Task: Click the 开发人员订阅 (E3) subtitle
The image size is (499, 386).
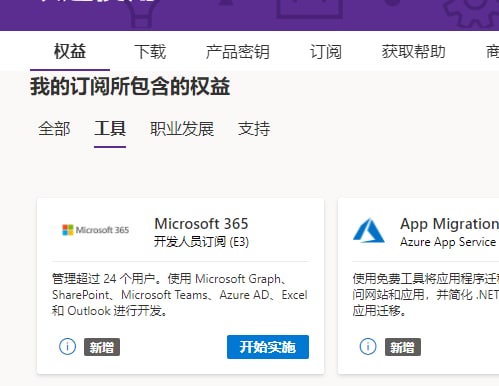Action: click(x=201, y=242)
